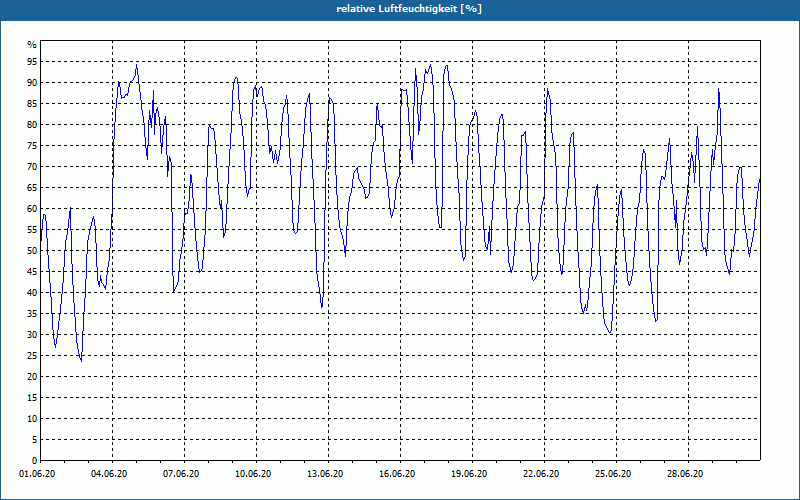Image resolution: width=800 pixels, height=500 pixels.
Task: Pick the y-axis value 30
Action: [32, 335]
